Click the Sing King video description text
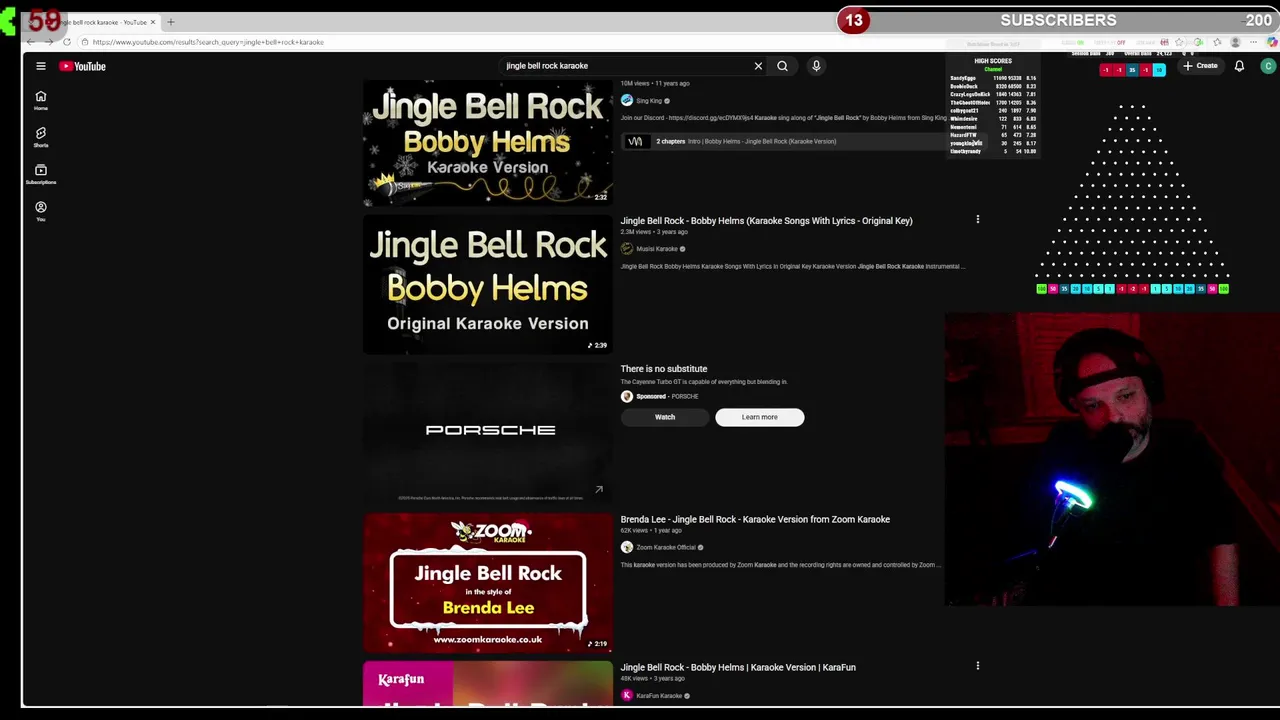1280x720 pixels. click(784, 118)
